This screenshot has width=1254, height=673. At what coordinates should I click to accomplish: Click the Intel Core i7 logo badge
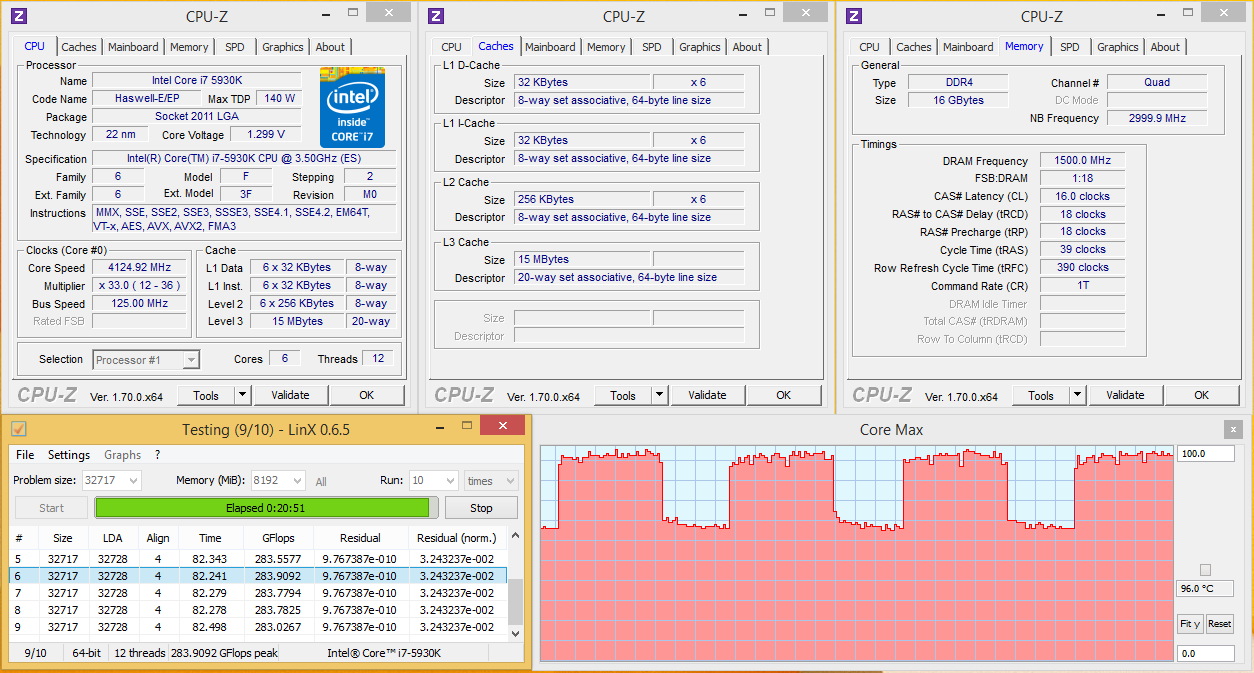pyautogui.click(x=352, y=107)
